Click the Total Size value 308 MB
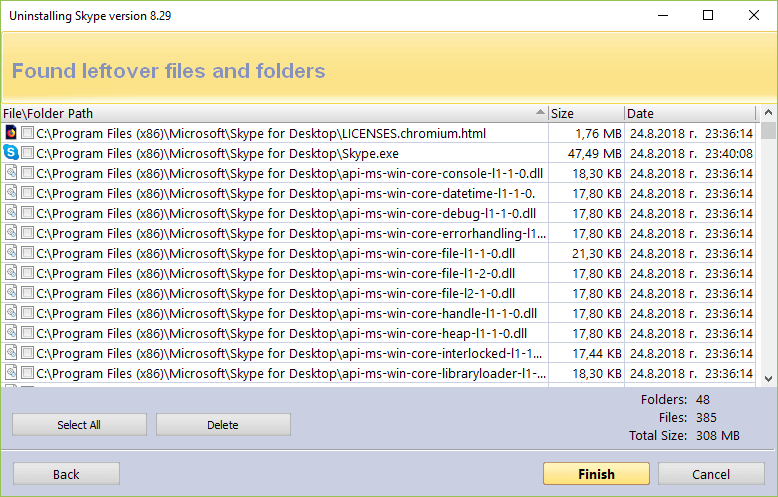 [x=717, y=435]
